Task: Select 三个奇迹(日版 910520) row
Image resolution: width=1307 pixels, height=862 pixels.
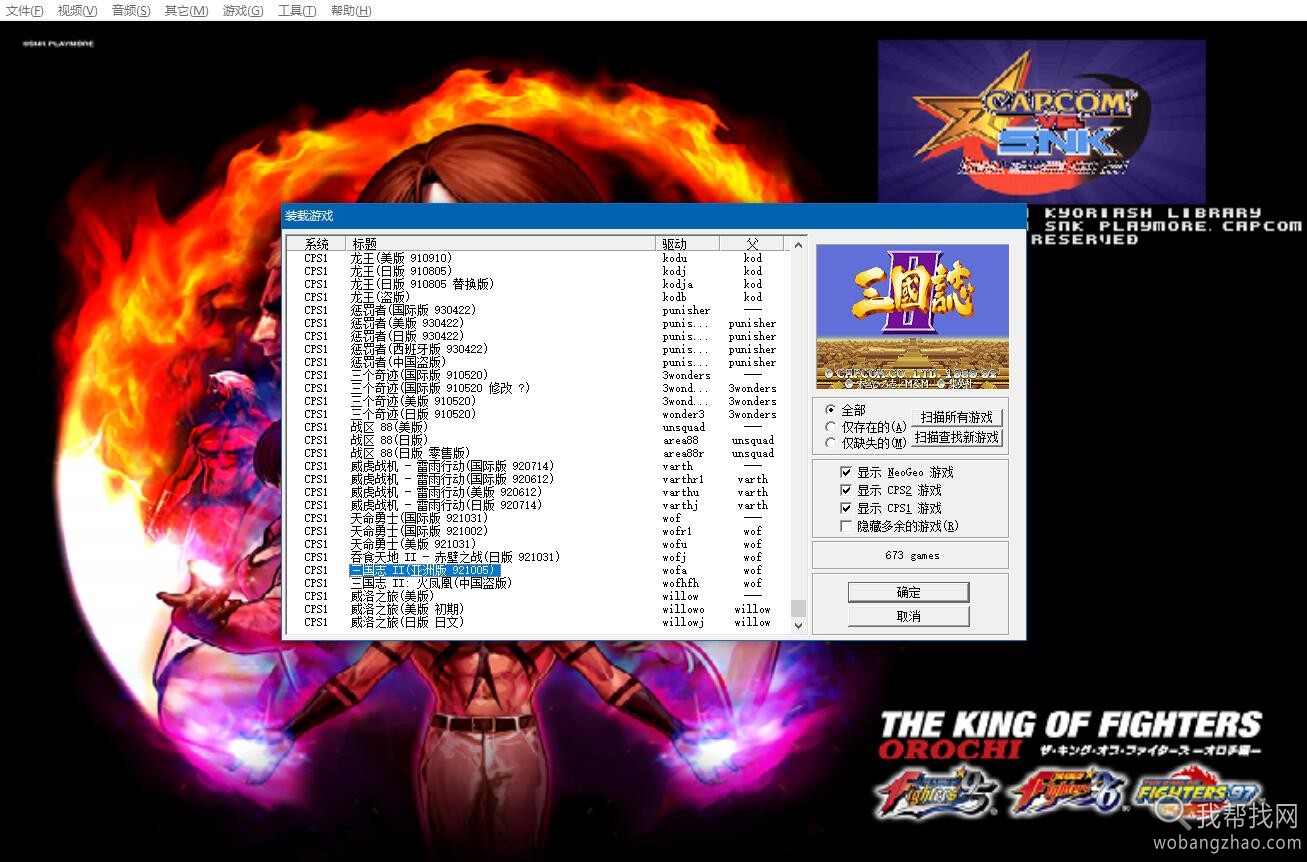Action: (538, 414)
